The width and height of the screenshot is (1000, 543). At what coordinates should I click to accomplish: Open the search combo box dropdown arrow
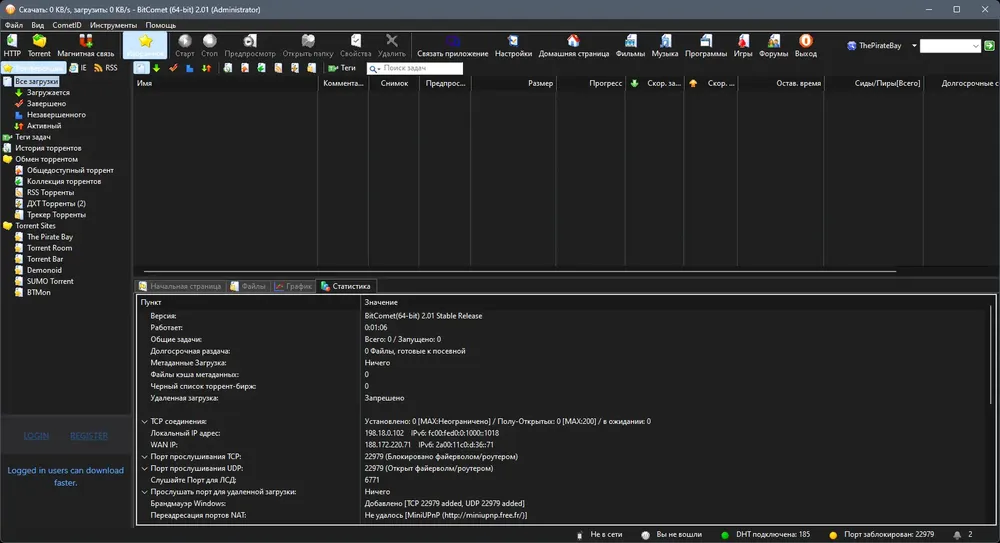point(975,46)
